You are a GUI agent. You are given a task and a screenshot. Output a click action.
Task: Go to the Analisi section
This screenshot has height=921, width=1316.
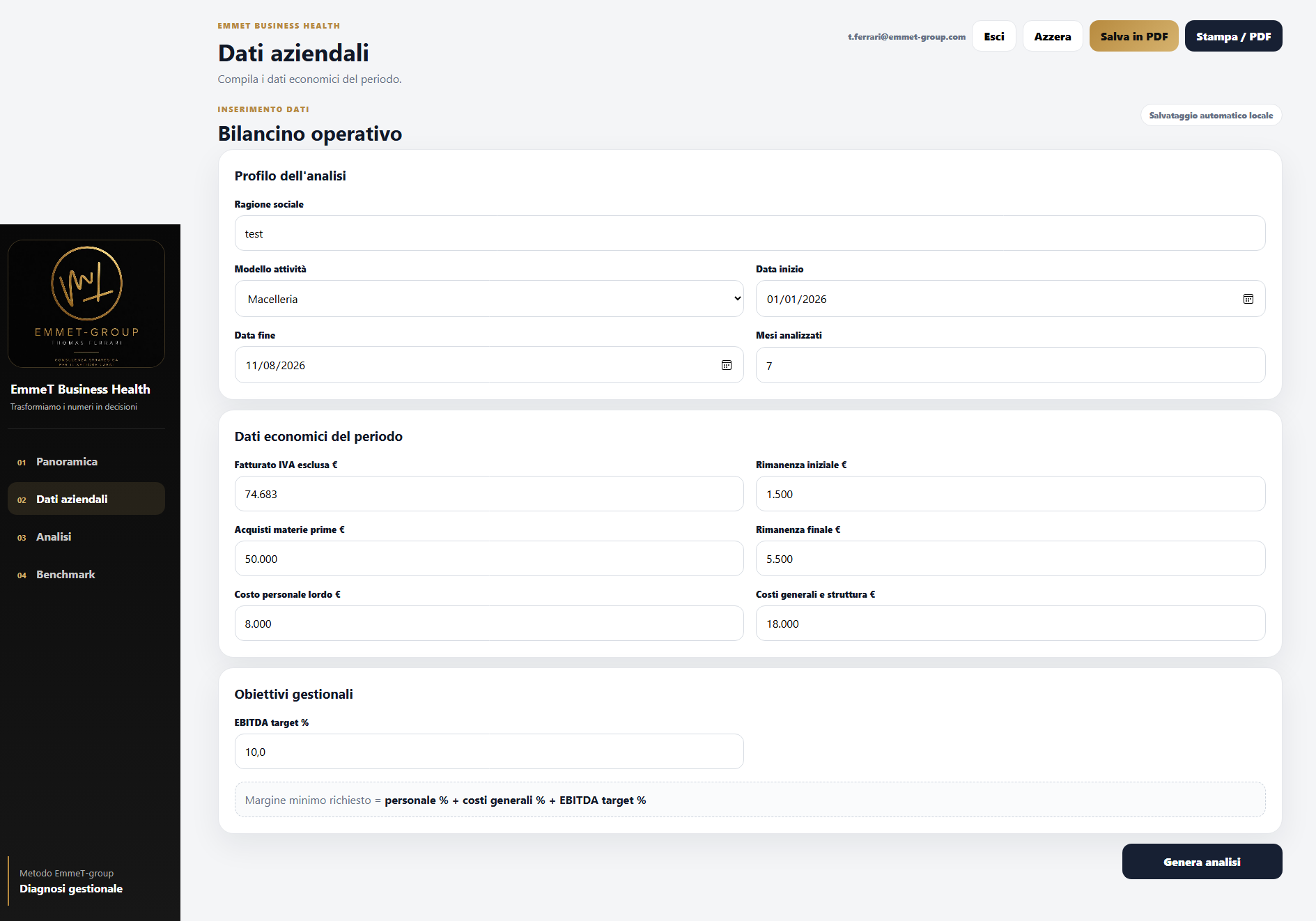[86, 536]
